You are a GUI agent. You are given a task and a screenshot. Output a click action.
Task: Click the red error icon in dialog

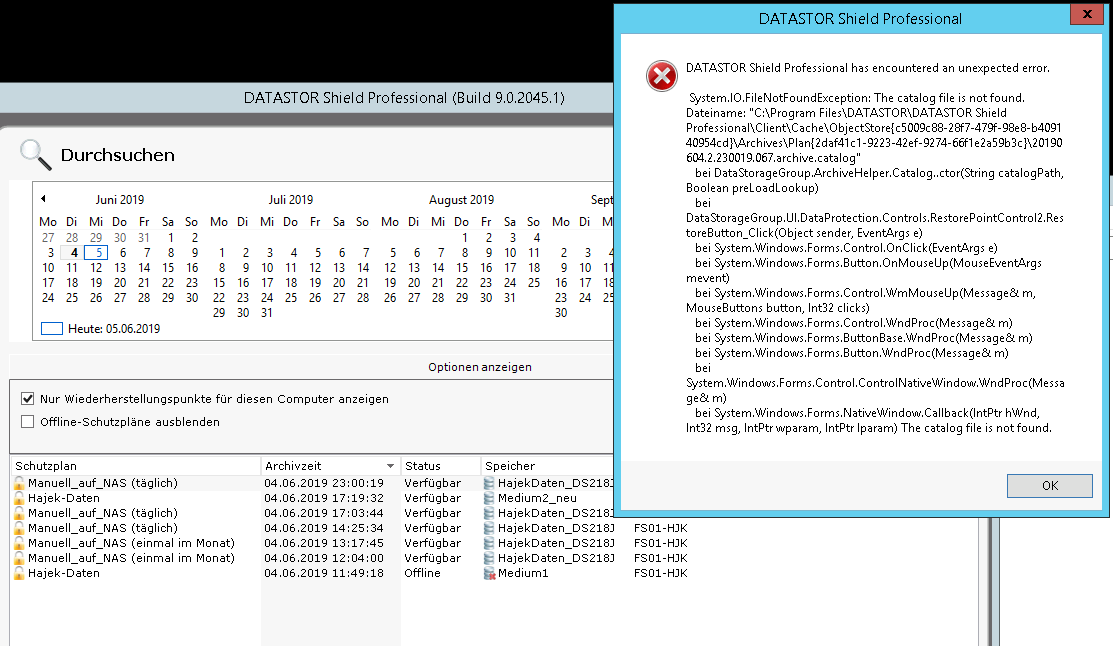click(x=662, y=76)
